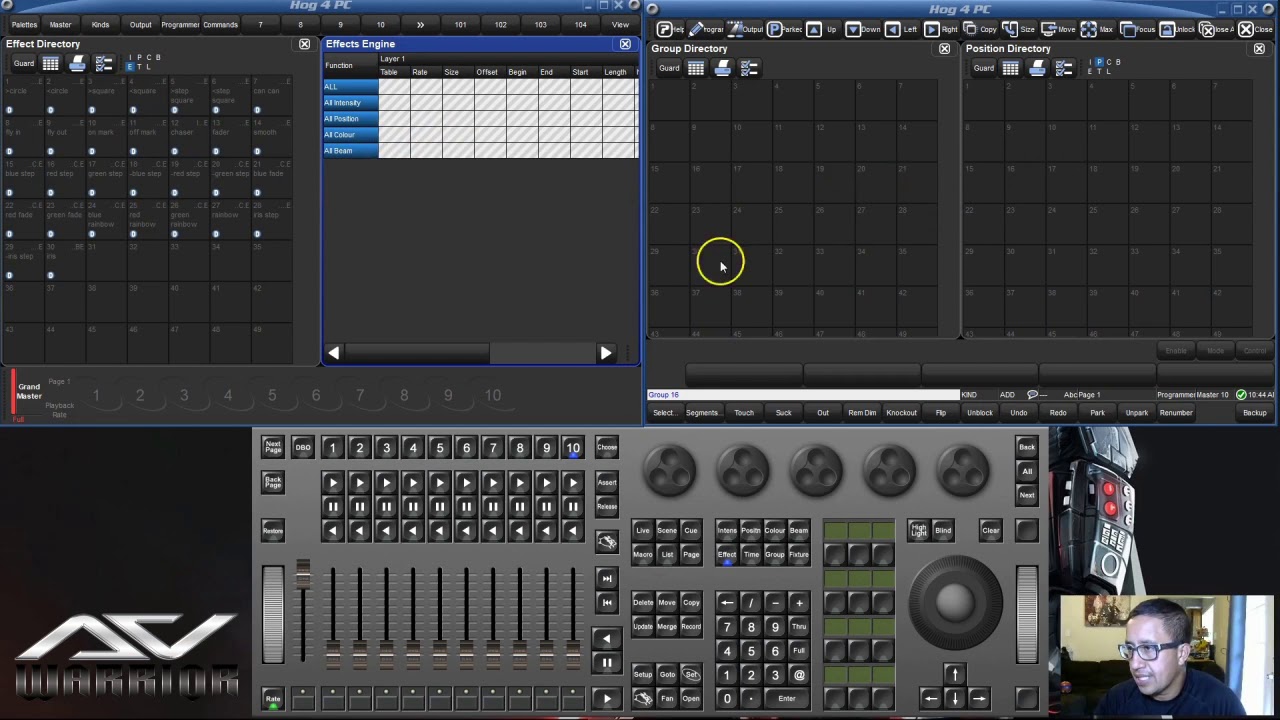Viewport: 1280px width, 720px height.
Task: Open the Programmer window from toolbar
Action: pos(705,29)
